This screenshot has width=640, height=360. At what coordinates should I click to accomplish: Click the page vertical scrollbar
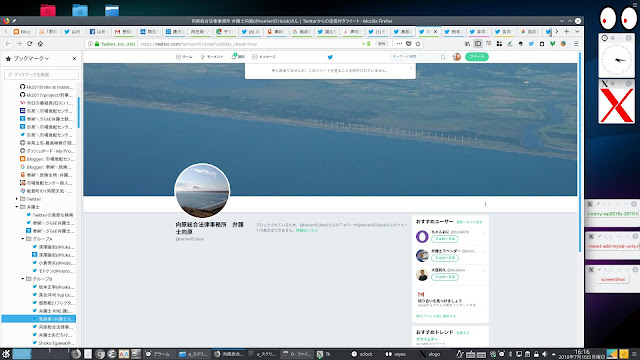tap(580, 152)
